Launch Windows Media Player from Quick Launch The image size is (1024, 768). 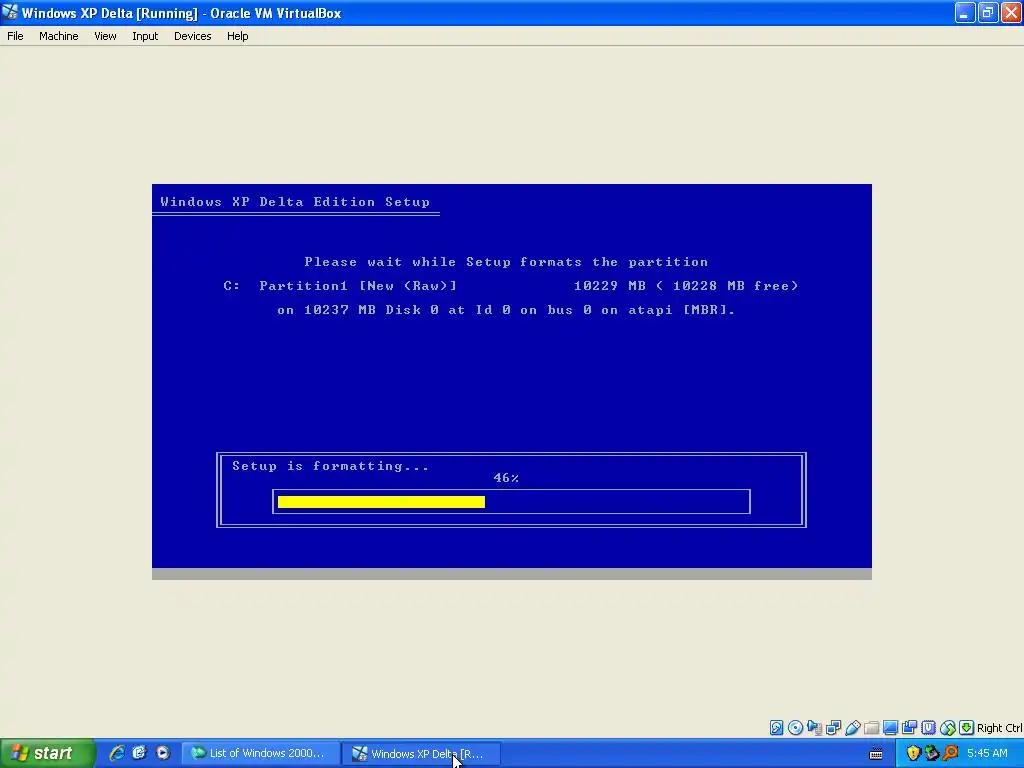point(163,753)
